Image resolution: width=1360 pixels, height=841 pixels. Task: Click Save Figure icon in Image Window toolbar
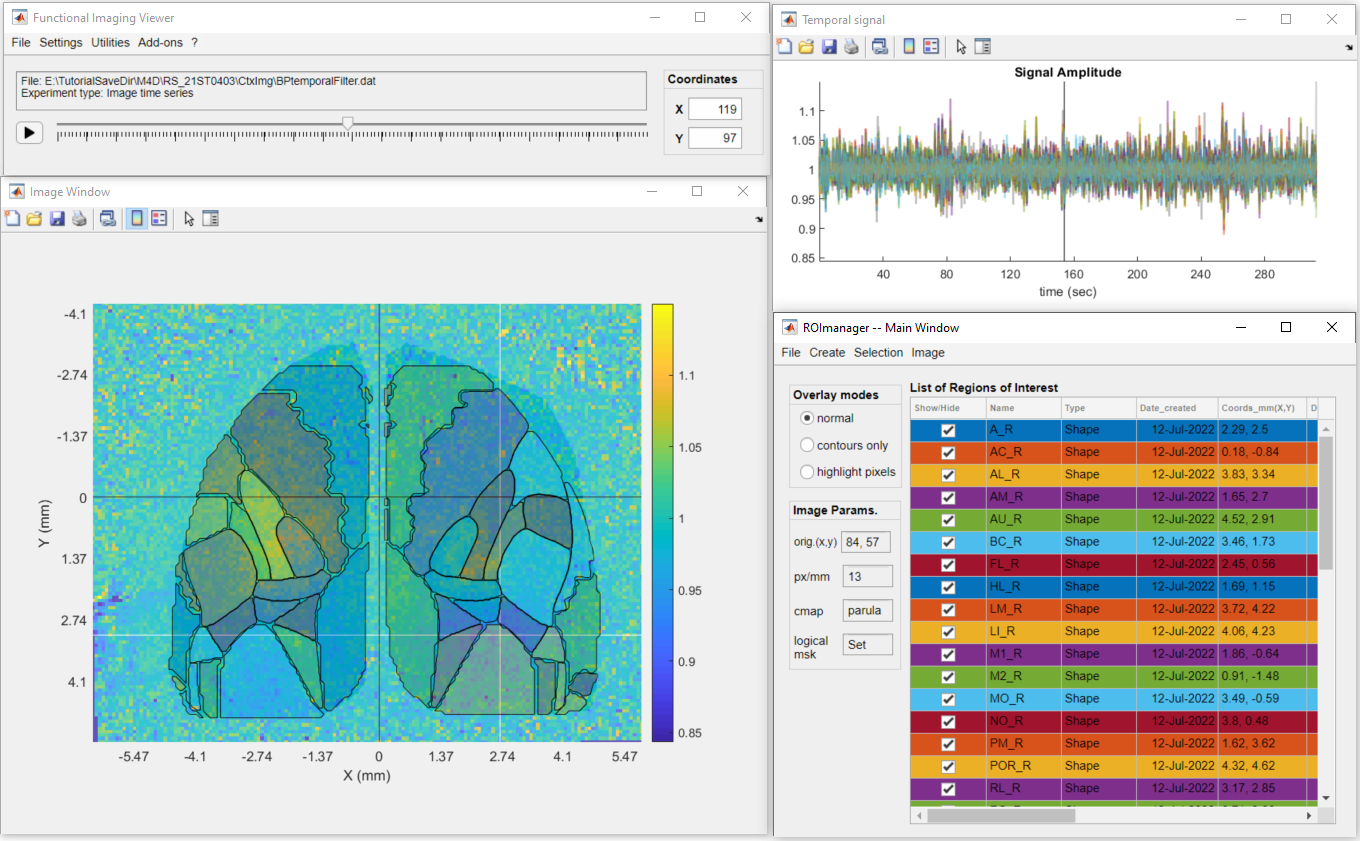pyautogui.click(x=57, y=219)
